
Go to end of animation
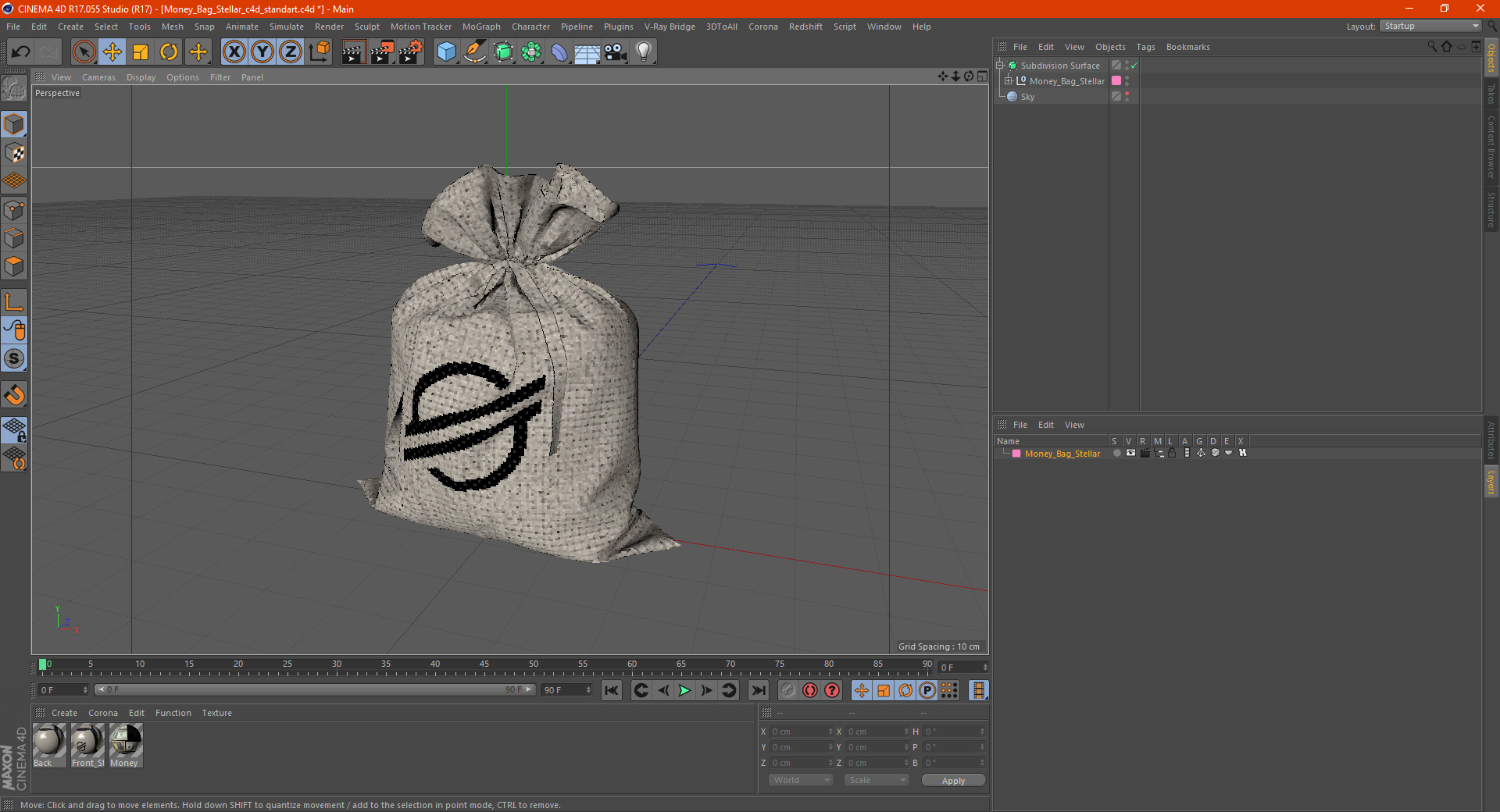758,690
